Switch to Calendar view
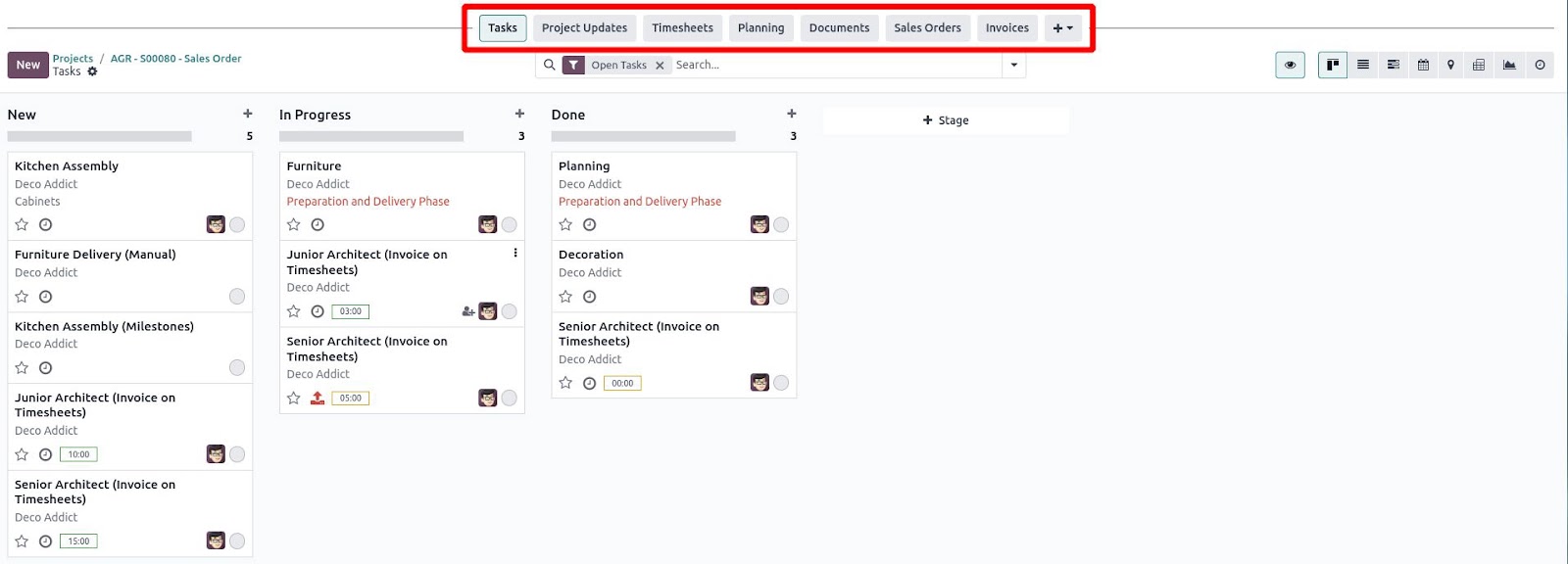This screenshot has width=1568, height=564. click(x=1423, y=66)
